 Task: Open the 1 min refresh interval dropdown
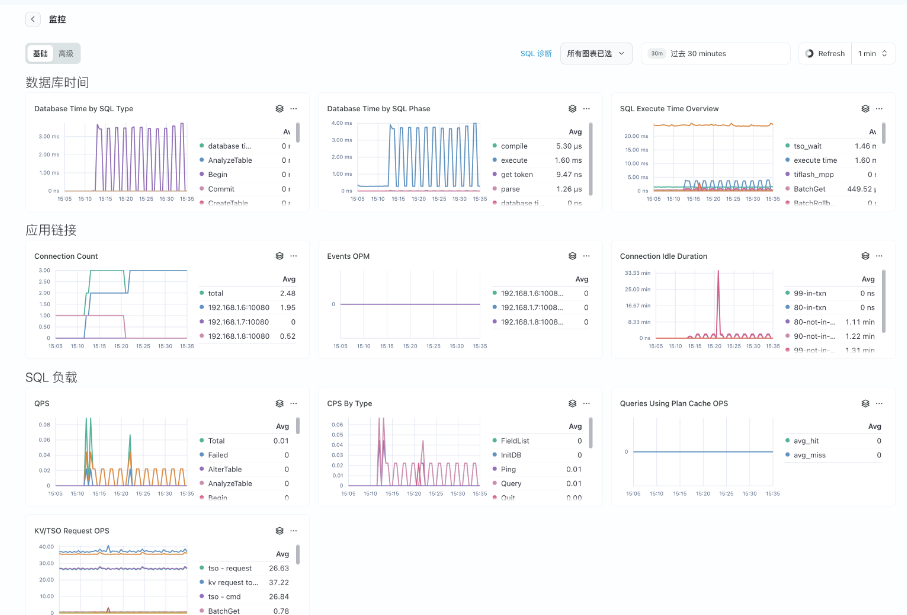(872, 53)
